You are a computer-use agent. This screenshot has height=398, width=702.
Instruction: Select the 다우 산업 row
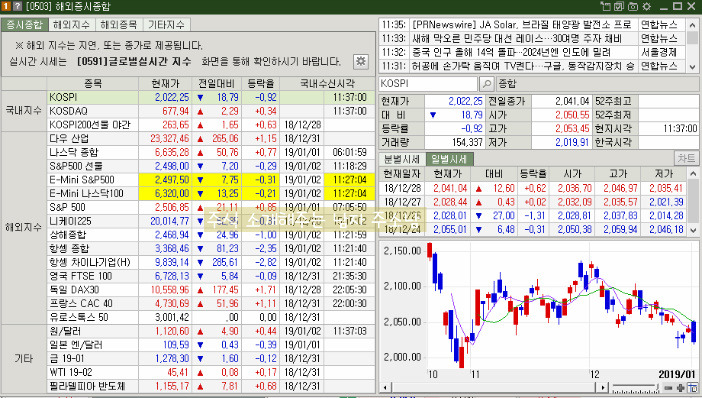tap(210, 138)
